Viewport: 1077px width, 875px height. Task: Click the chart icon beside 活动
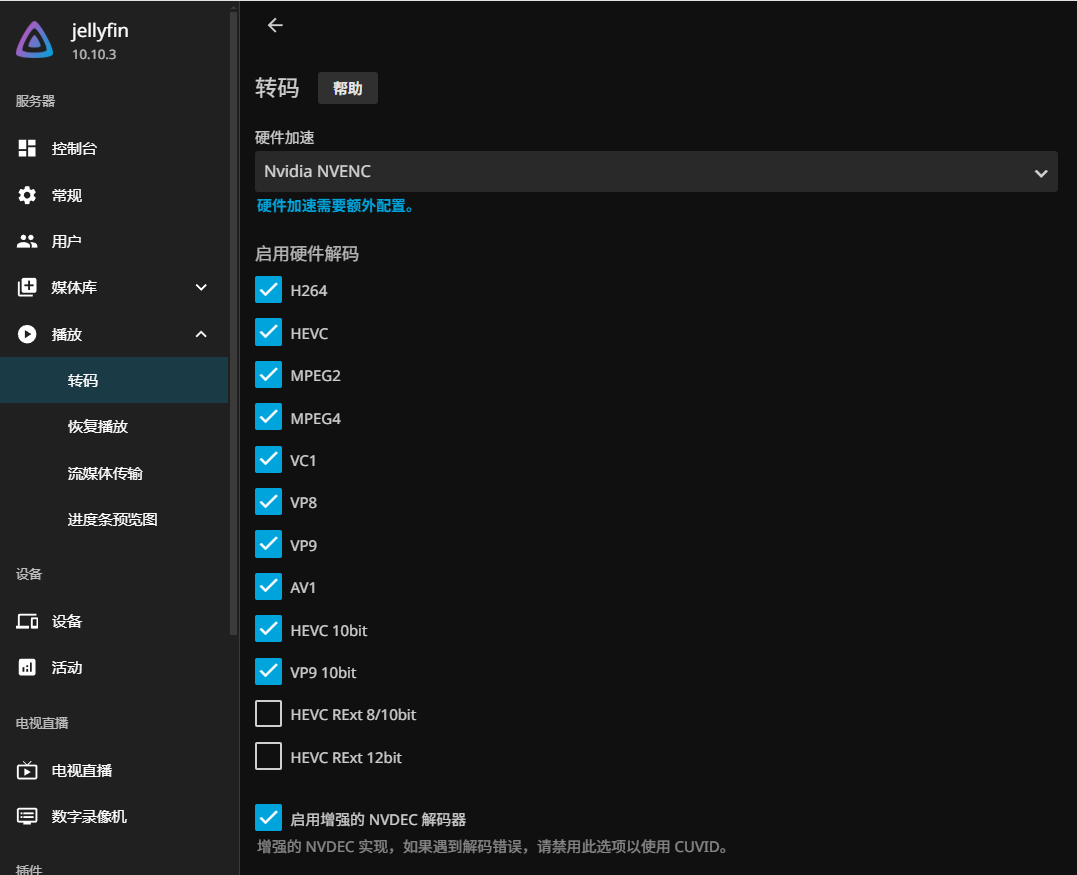27,668
